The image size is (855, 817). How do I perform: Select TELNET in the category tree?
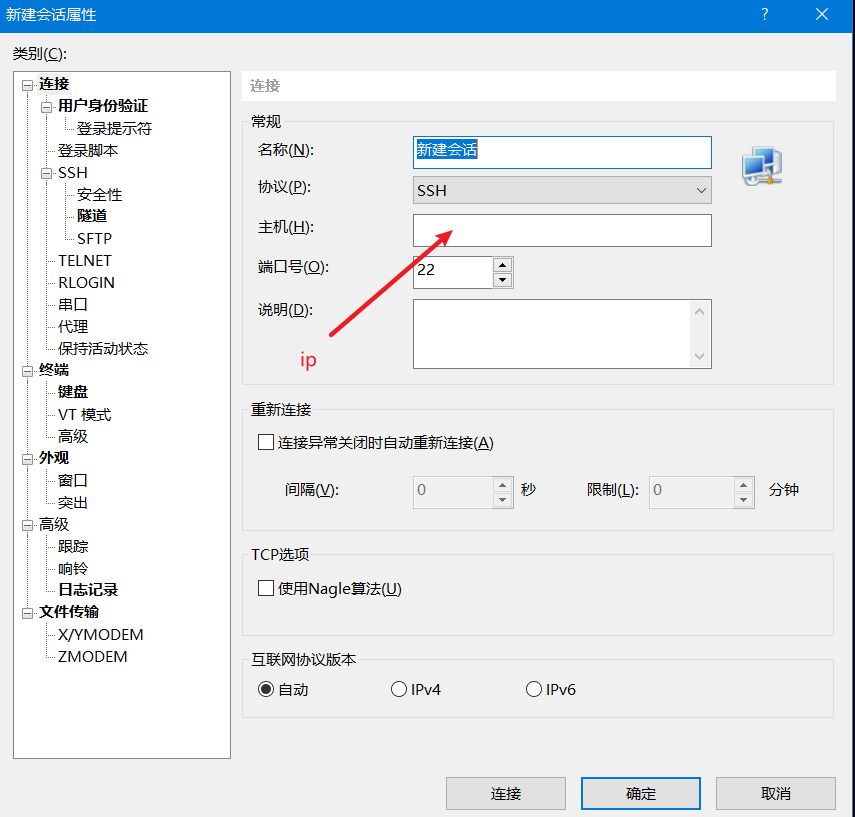pyautogui.click(x=85, y=261)
